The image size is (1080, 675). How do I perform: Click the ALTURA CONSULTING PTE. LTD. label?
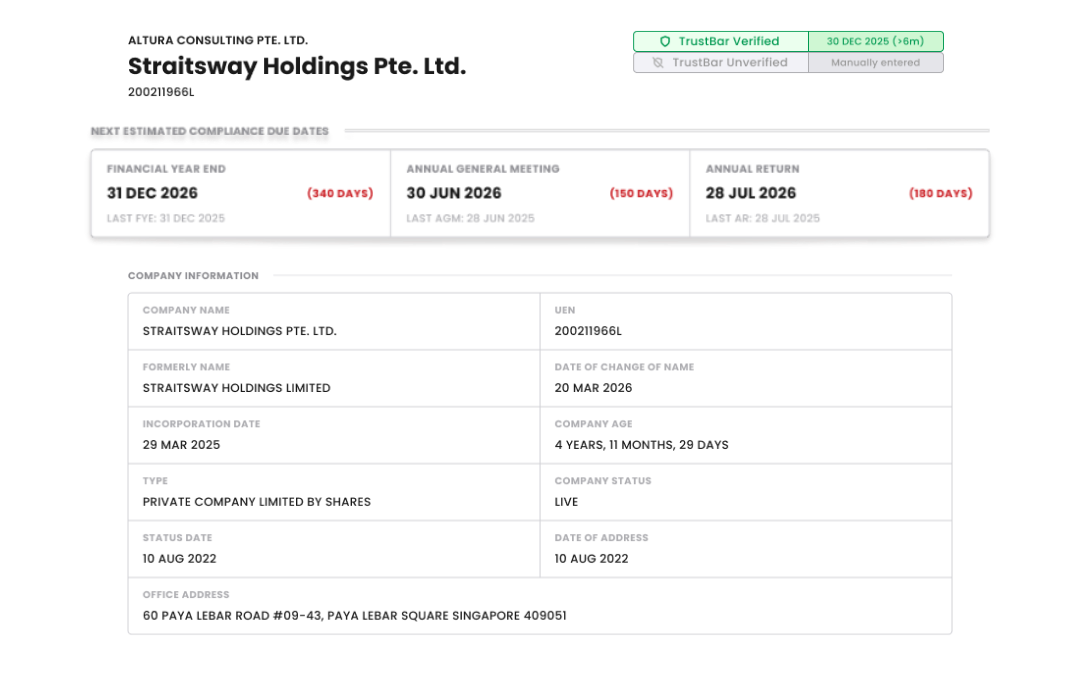point(218,41)
